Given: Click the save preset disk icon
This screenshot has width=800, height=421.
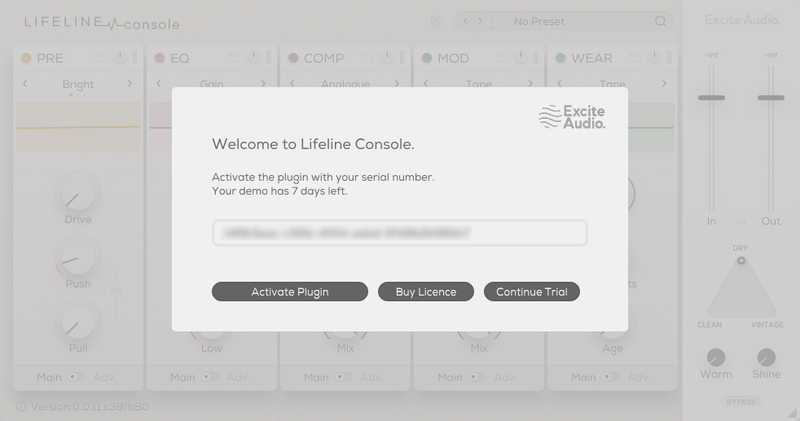Looking at the screenshot, I should (435, 21).
